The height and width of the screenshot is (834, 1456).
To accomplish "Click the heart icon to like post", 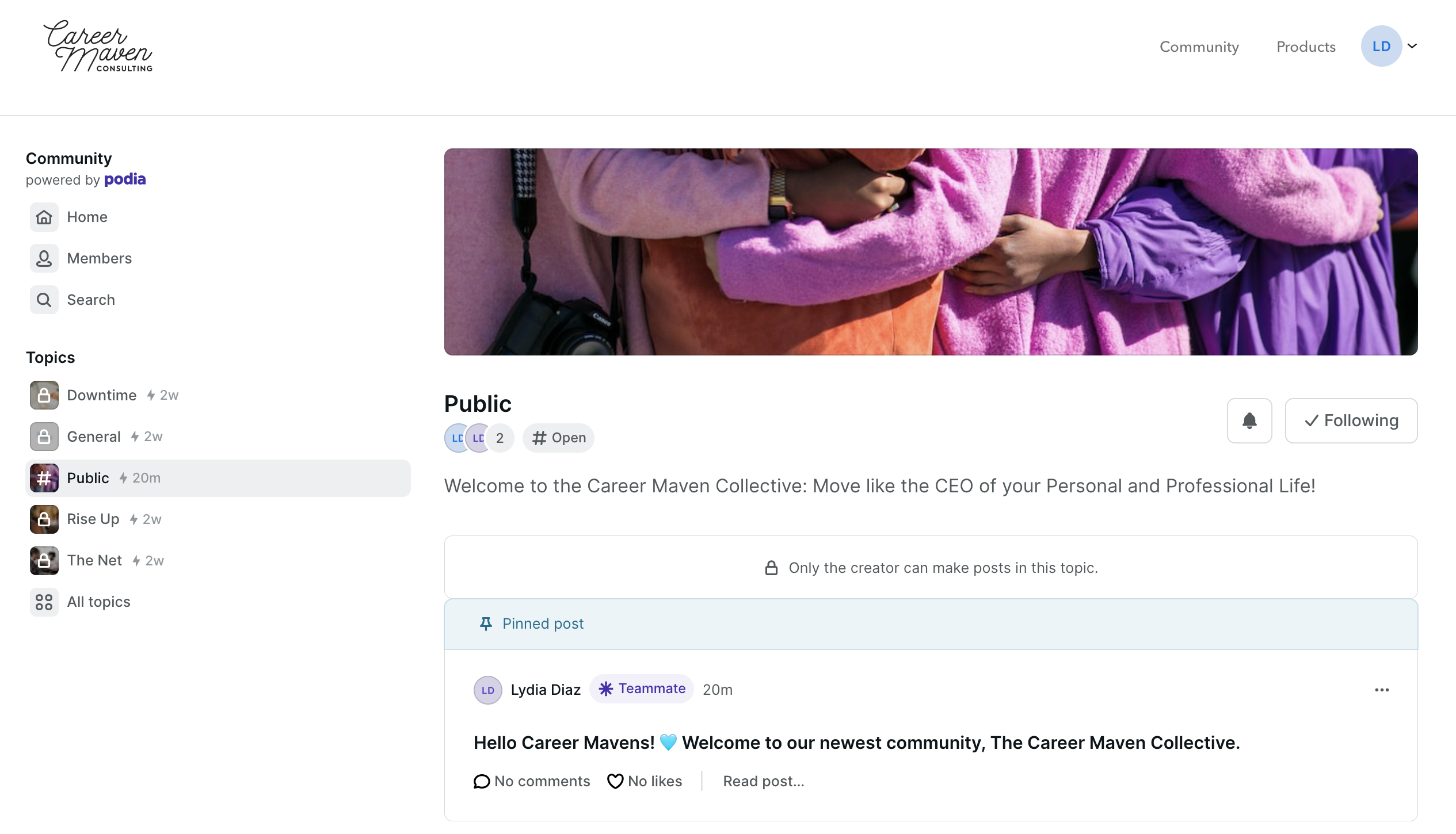I will (x=615, y=782).
